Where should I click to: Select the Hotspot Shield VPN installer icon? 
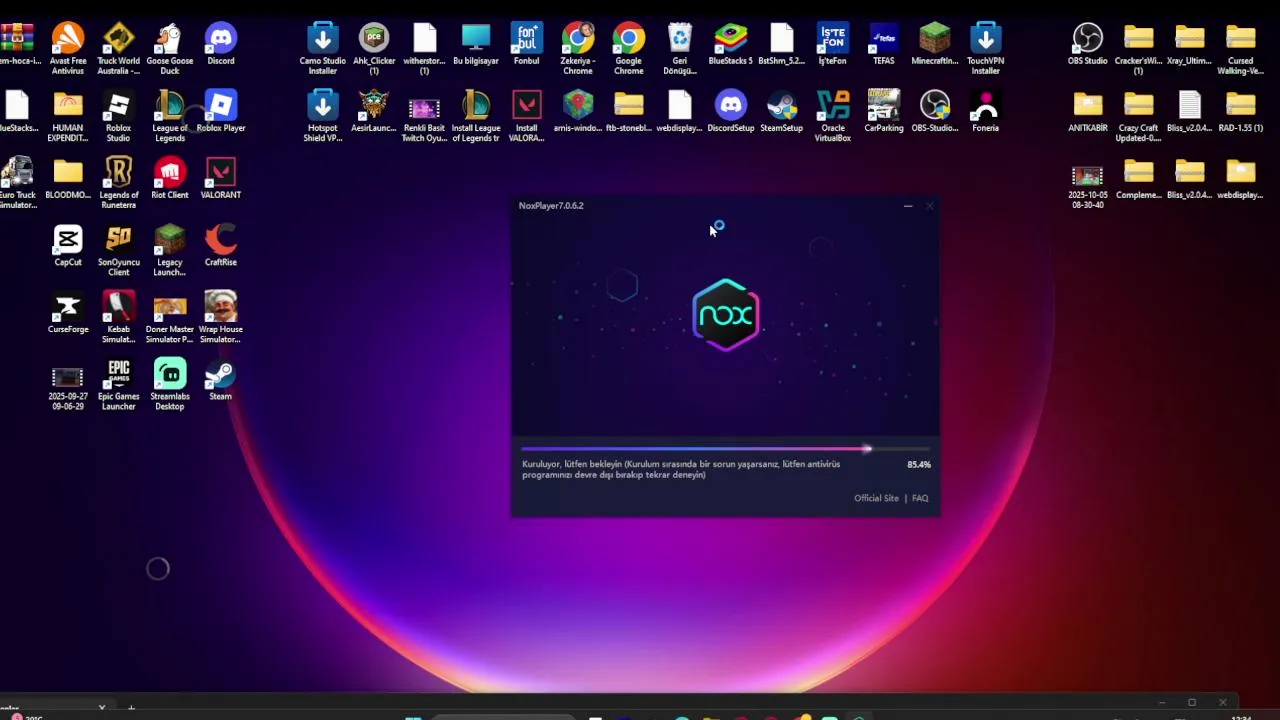click(322, 116)
